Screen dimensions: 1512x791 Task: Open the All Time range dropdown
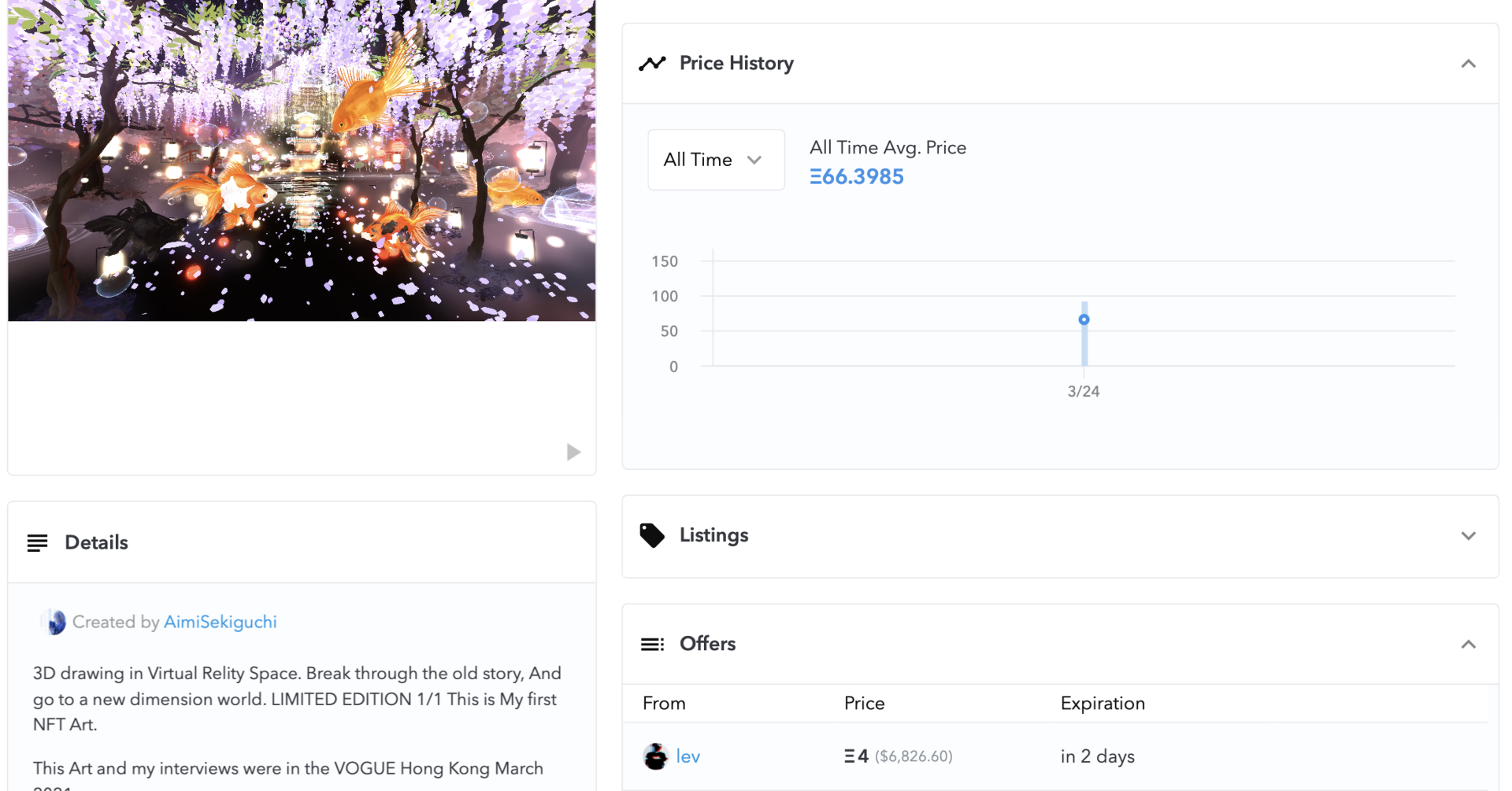[716, 160]
